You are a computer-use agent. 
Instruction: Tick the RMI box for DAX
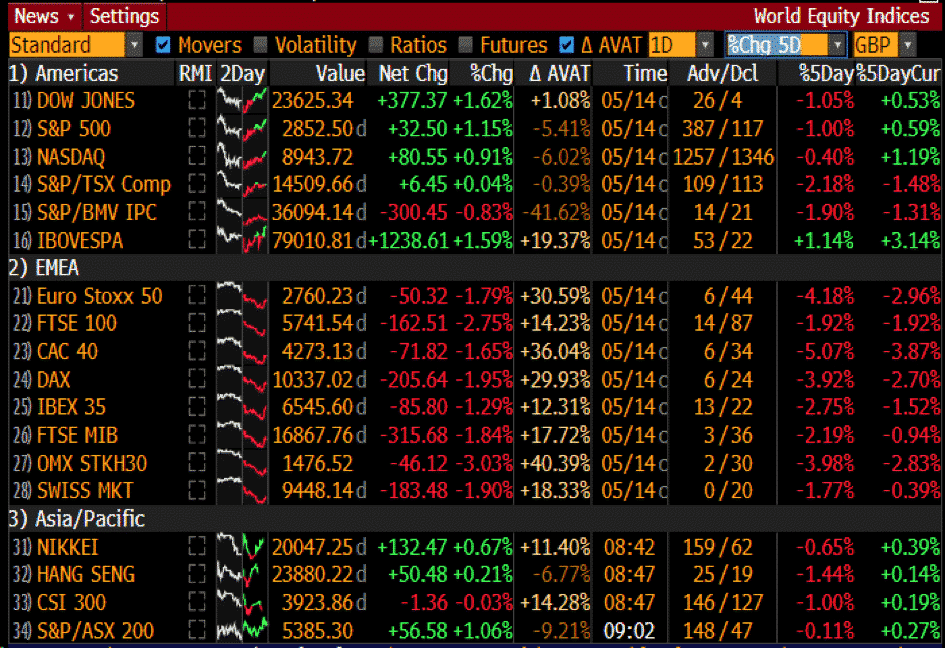(x=196, y=379)
